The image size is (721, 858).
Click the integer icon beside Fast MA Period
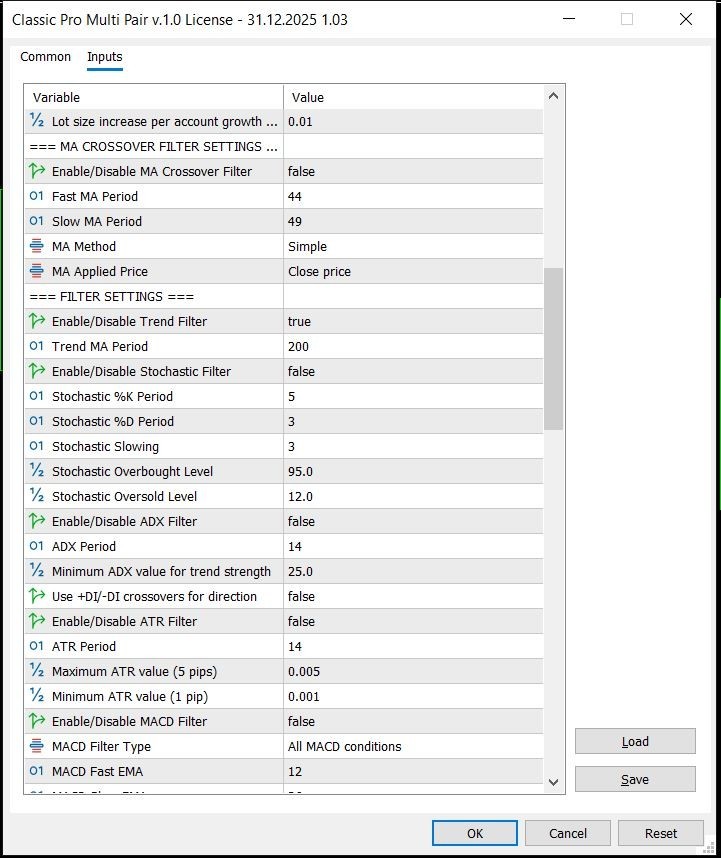(37, 196)
